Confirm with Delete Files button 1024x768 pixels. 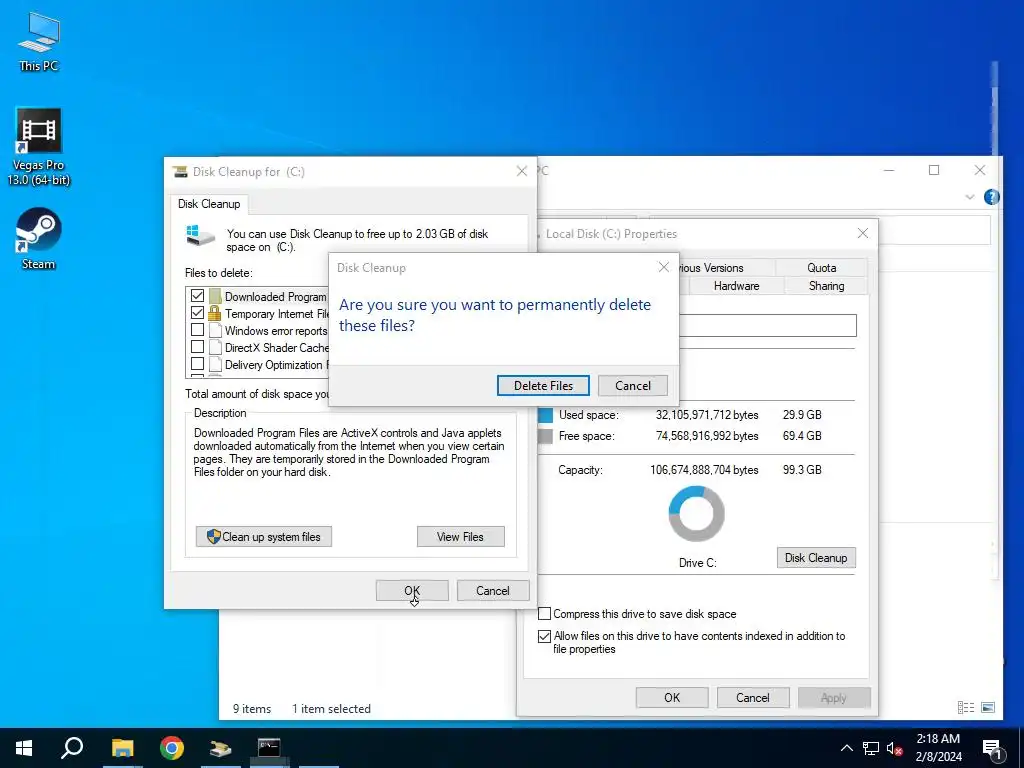tap(543, 385)
